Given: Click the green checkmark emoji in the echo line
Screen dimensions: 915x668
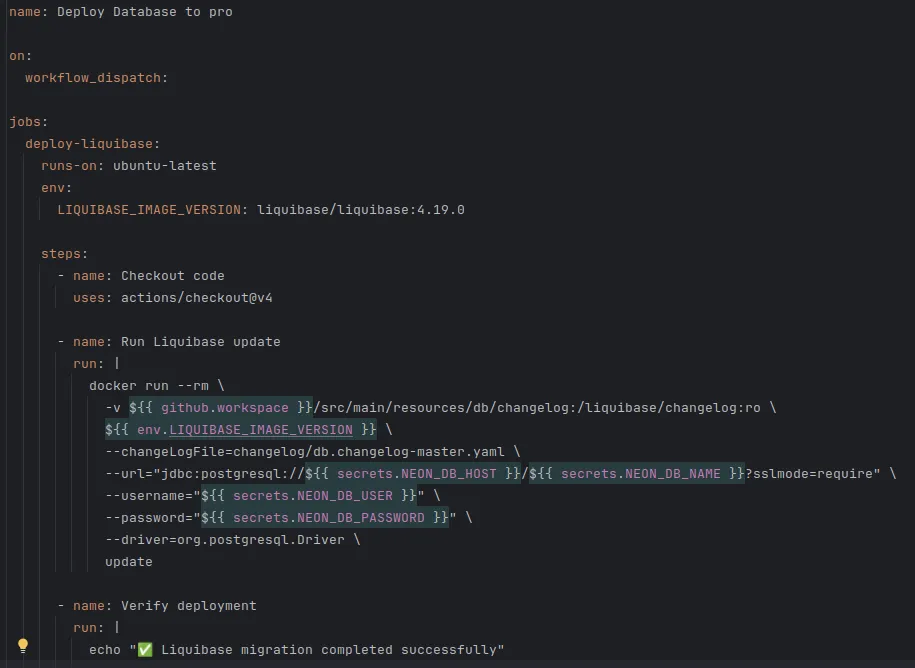Looking at the screenshot, I should click(145, 649).
